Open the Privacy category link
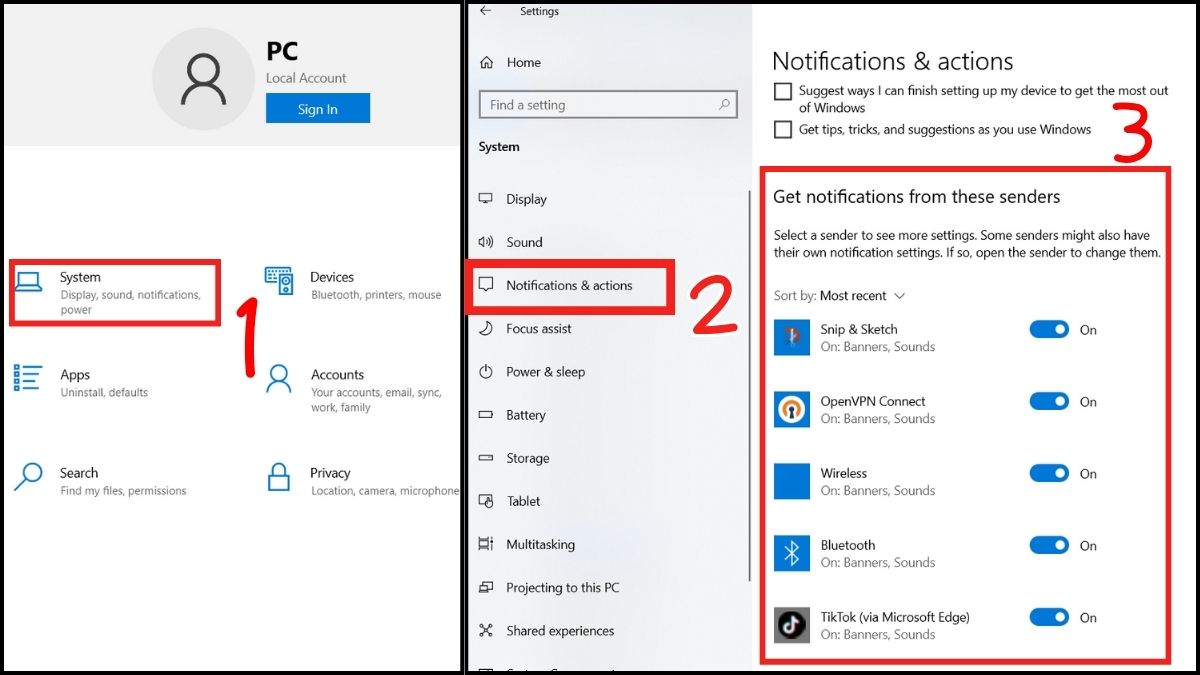The height and width of the screenshot is (675, 1200). [363, 481]
